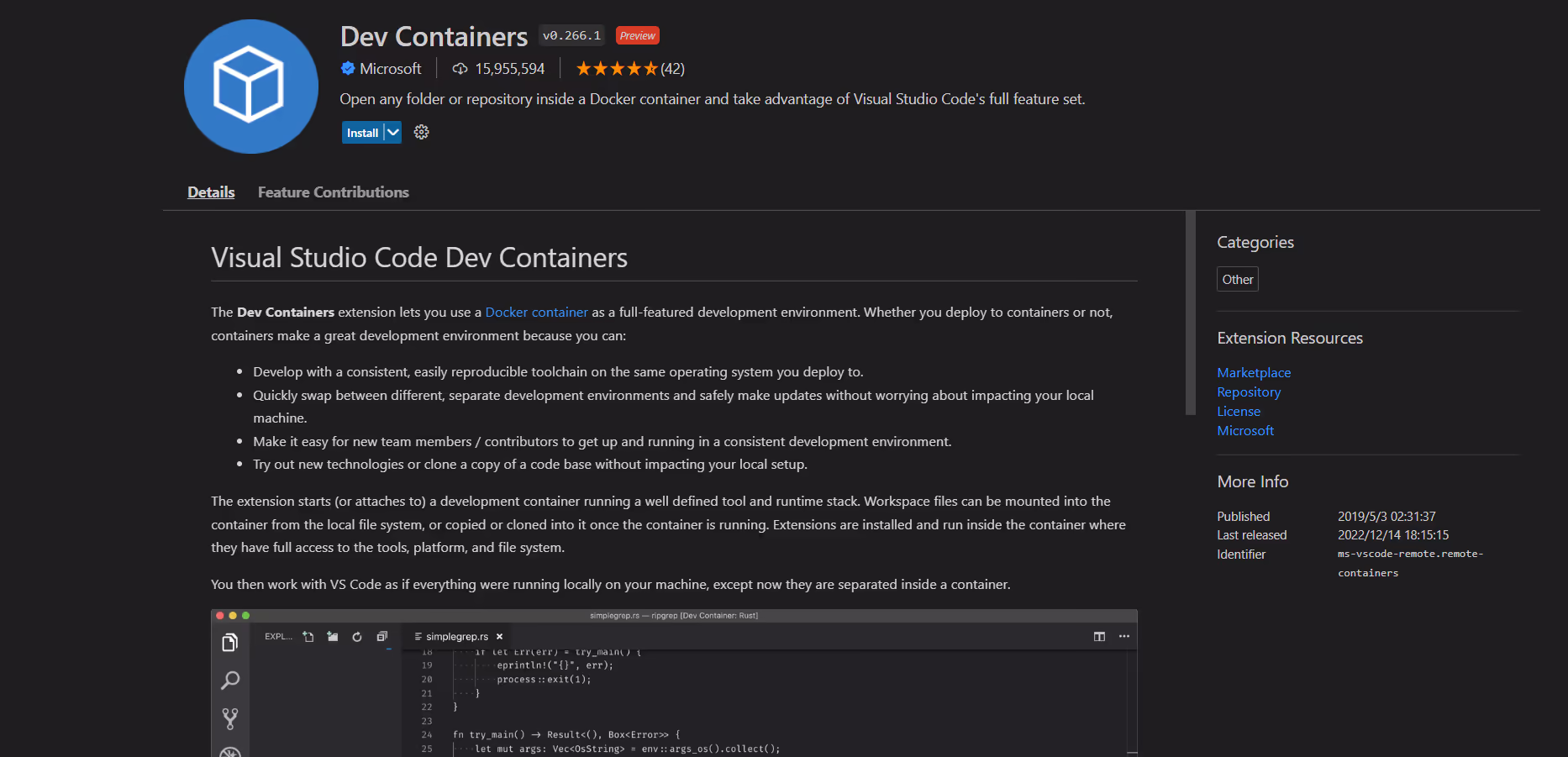Click the Visual Studio Code Dev Containers heading
The width and height of the screenshot is (1568, 757).
[419, 258]
